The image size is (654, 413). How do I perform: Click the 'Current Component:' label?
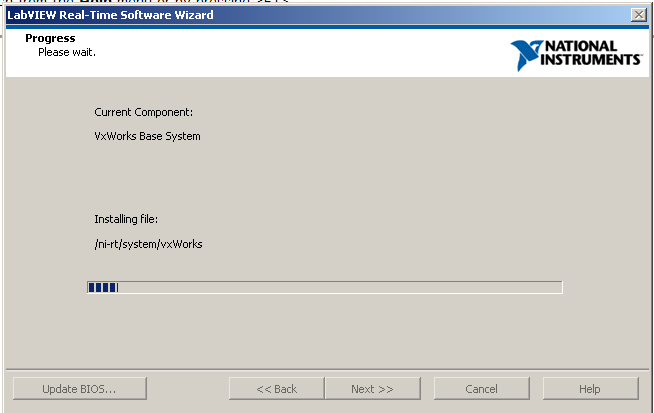tap(143, 112)
